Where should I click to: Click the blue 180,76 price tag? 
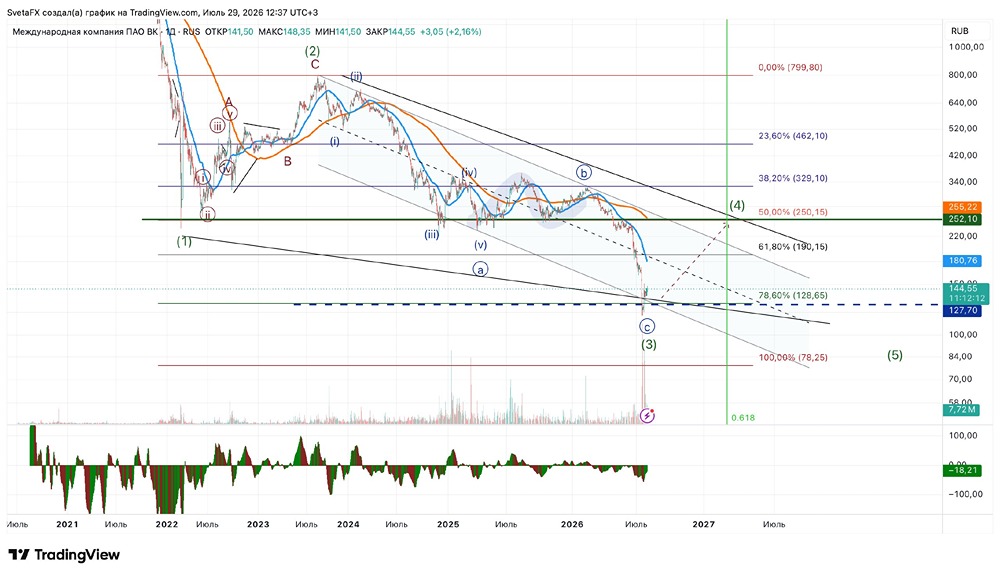pos(962,260)
